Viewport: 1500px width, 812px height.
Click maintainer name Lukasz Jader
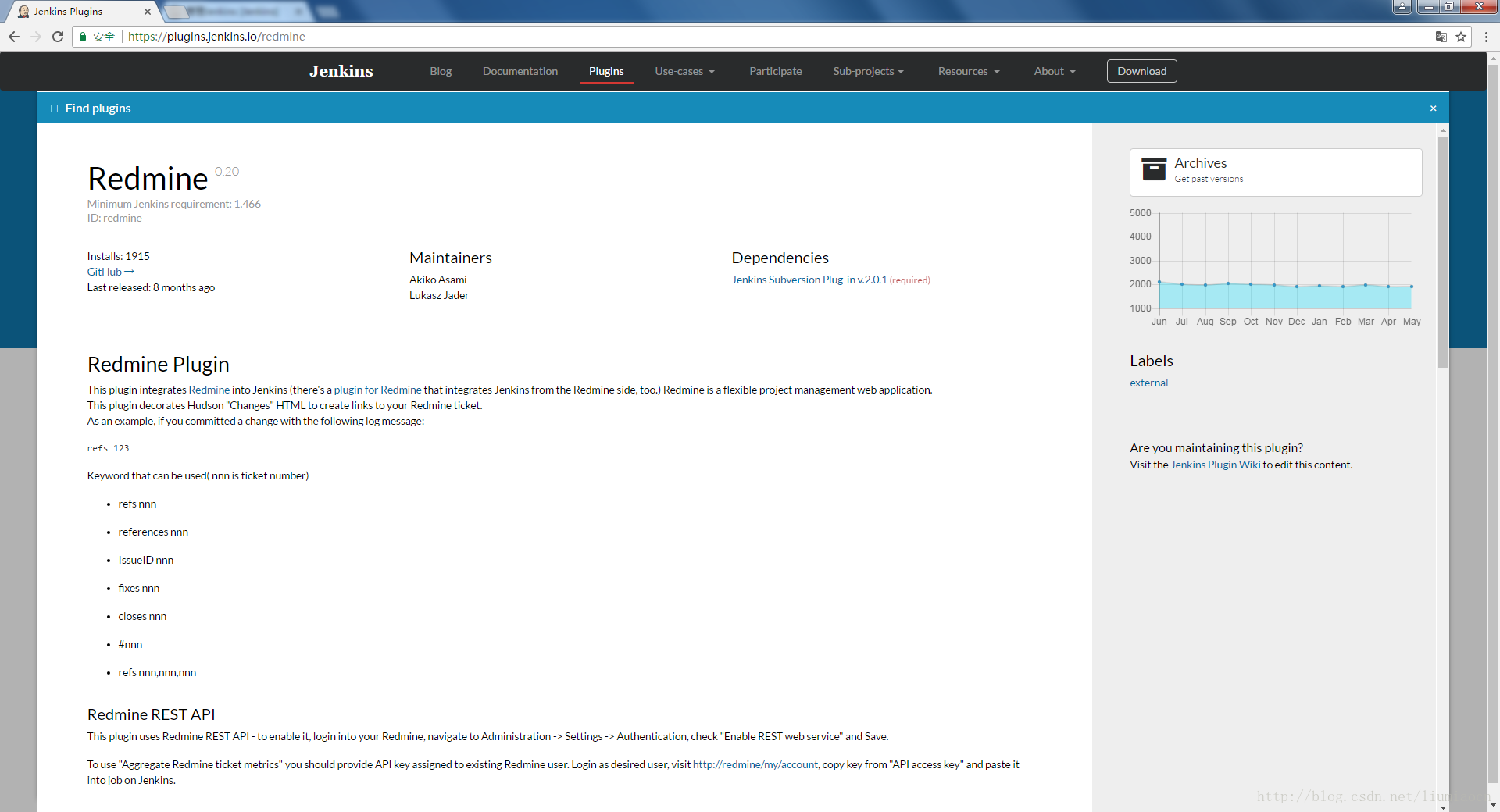click(x=439, y=295)
